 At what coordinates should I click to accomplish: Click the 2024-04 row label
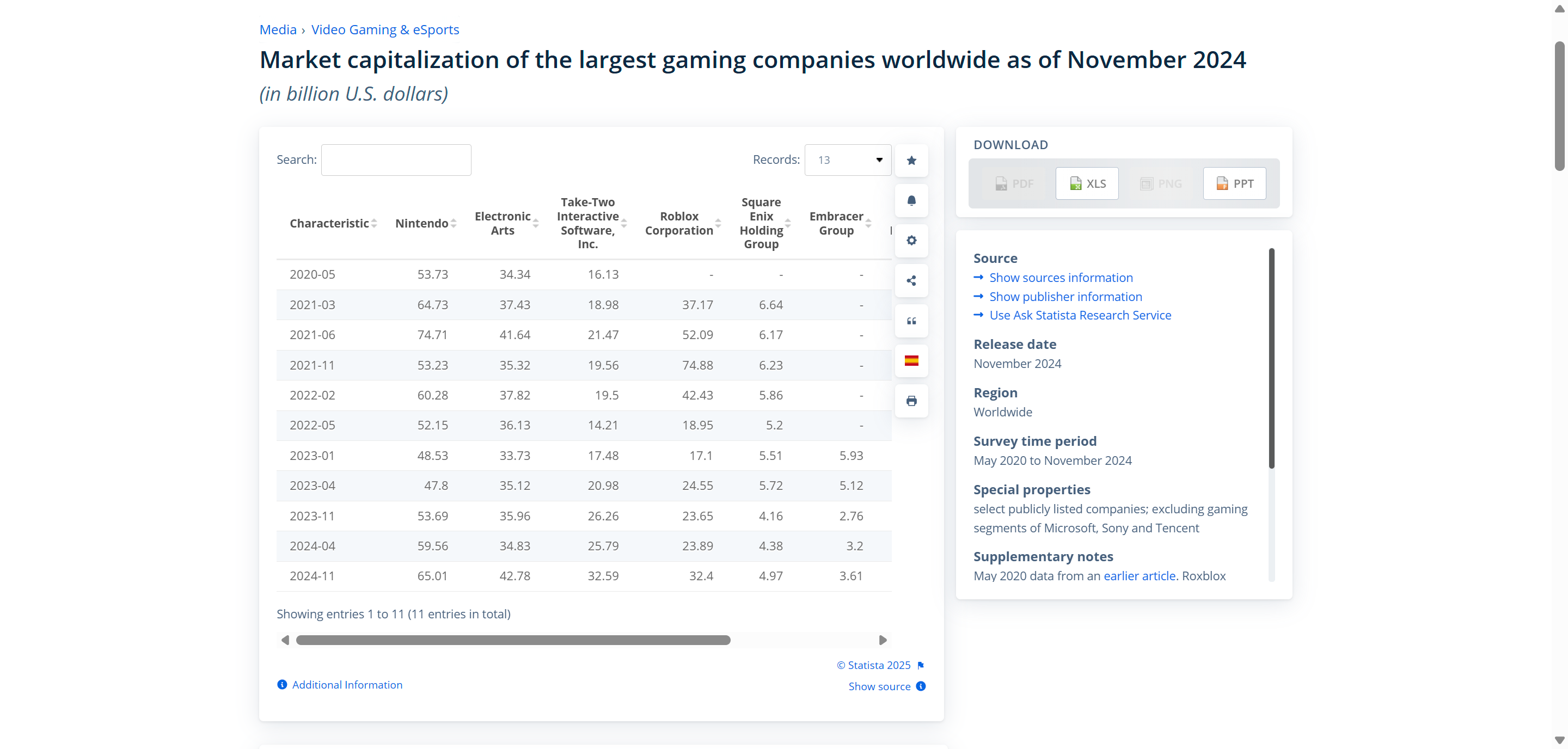point(313,547)
